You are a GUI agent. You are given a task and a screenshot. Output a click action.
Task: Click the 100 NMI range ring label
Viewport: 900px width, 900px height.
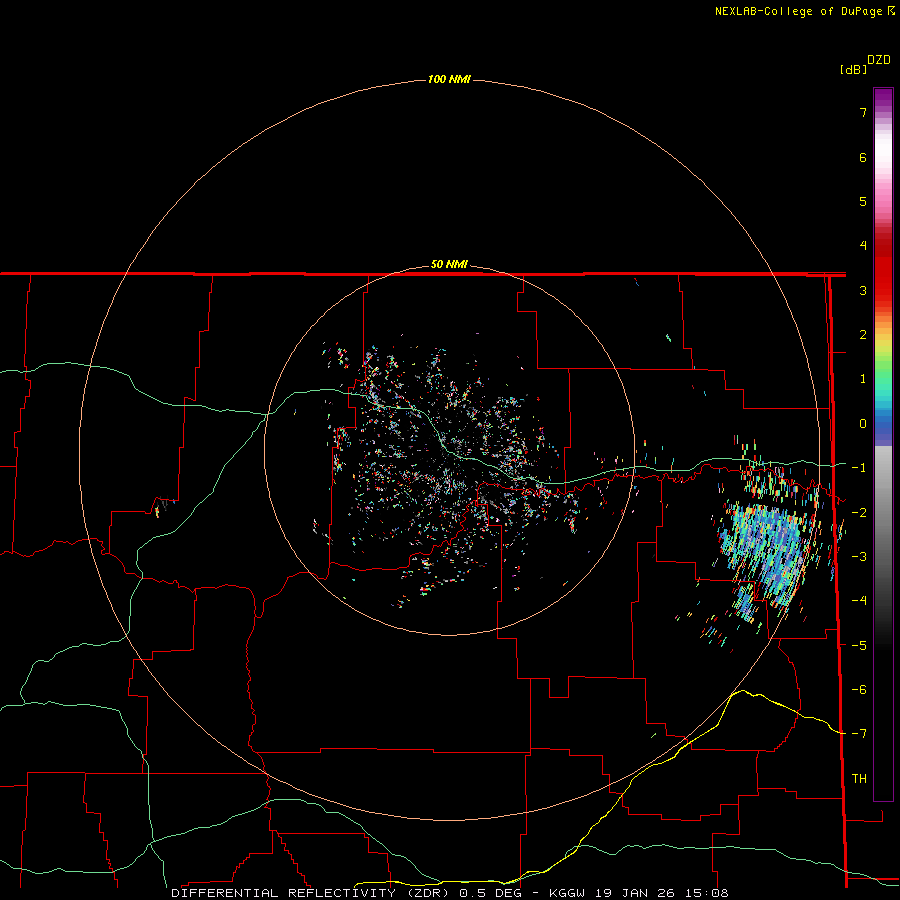[x=449, y=79]
